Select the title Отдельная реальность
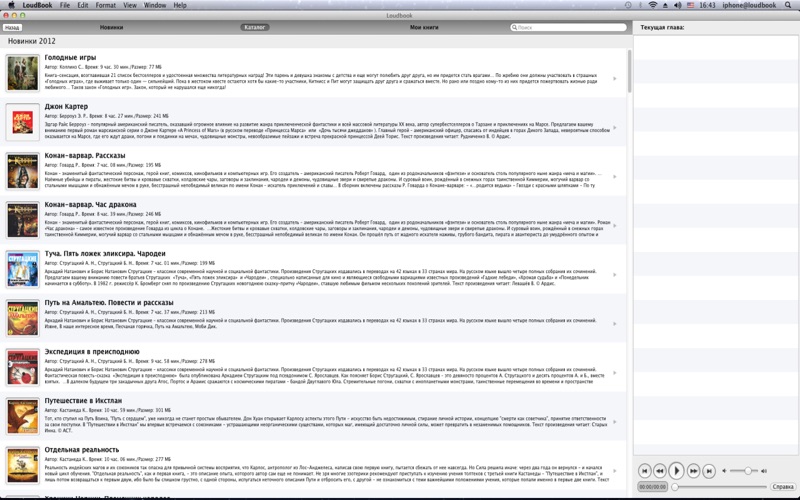This screenshot has height=500, width=800. 82,449
